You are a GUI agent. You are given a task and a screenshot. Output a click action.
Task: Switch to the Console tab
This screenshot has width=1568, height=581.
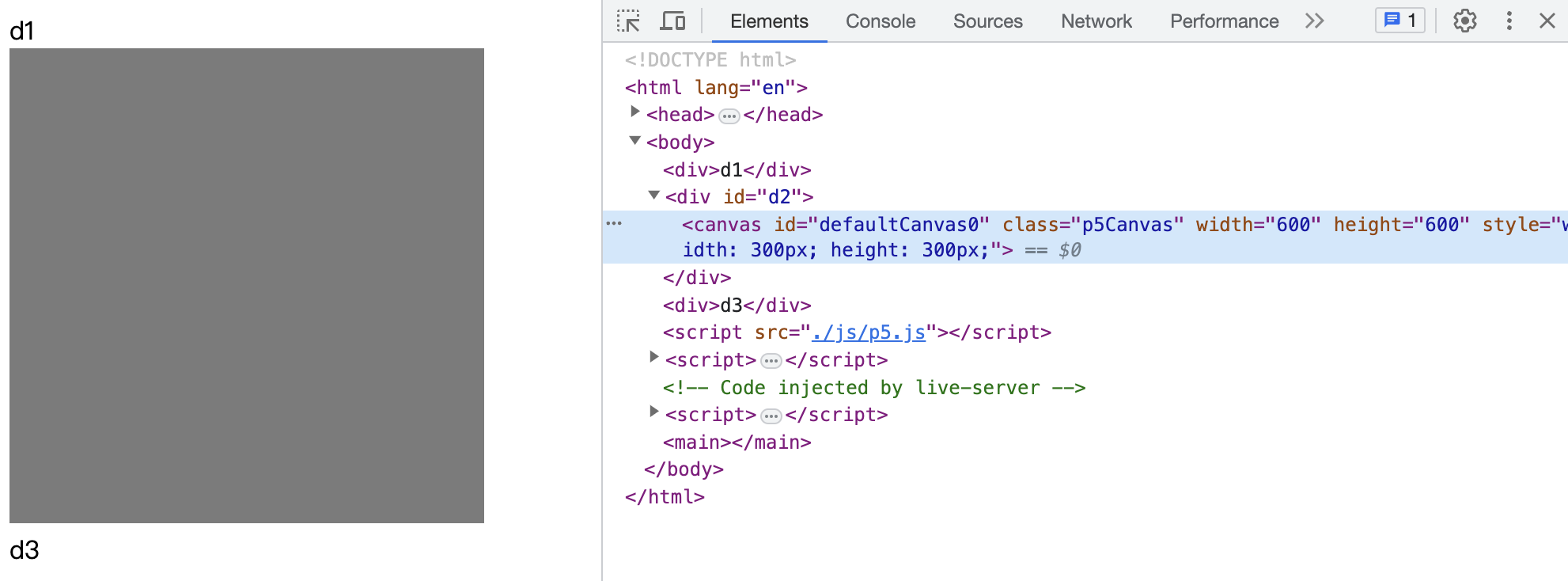[881, 21]
